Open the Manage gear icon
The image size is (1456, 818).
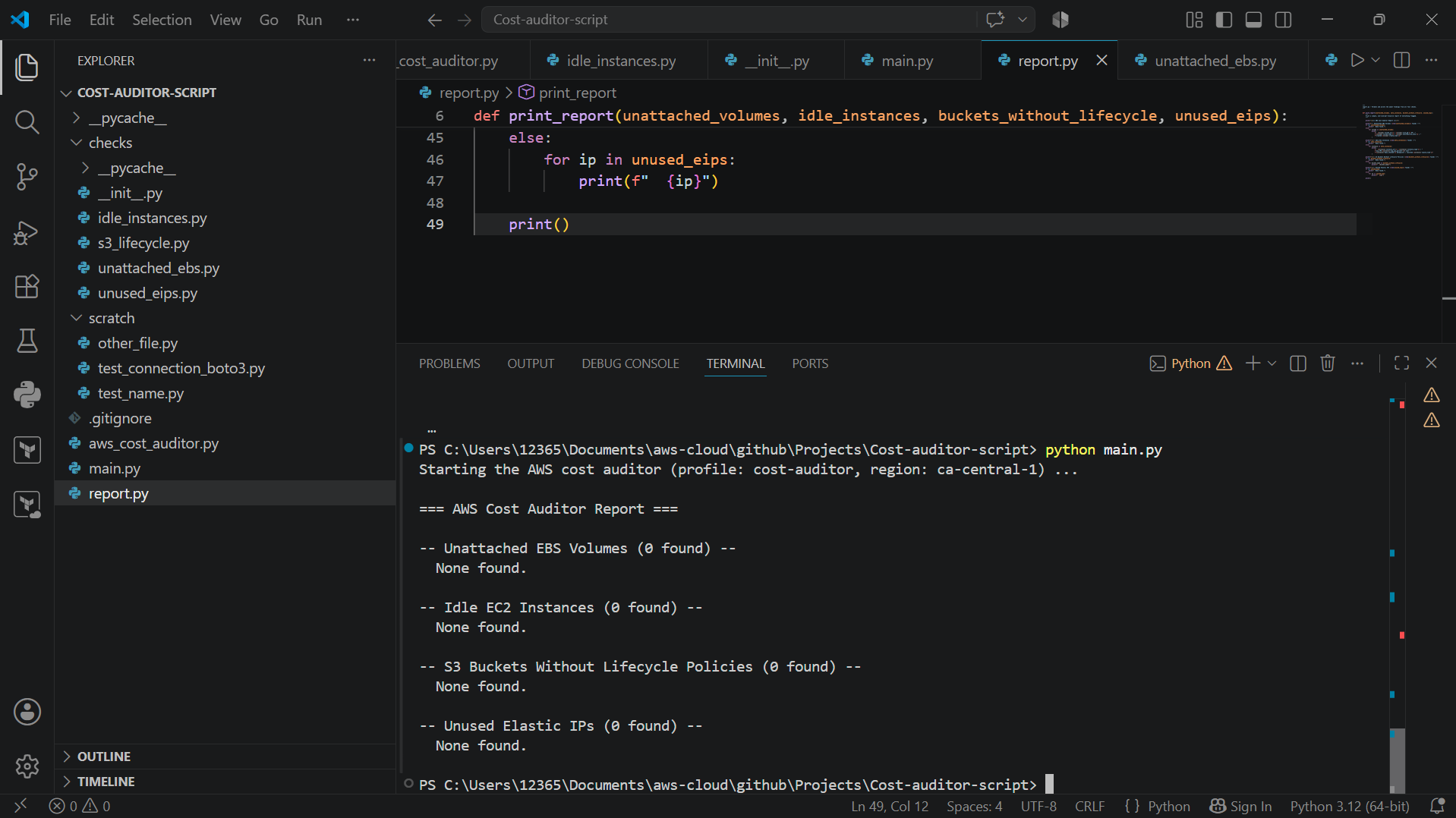pyautogui.click(x=27, y=766)
